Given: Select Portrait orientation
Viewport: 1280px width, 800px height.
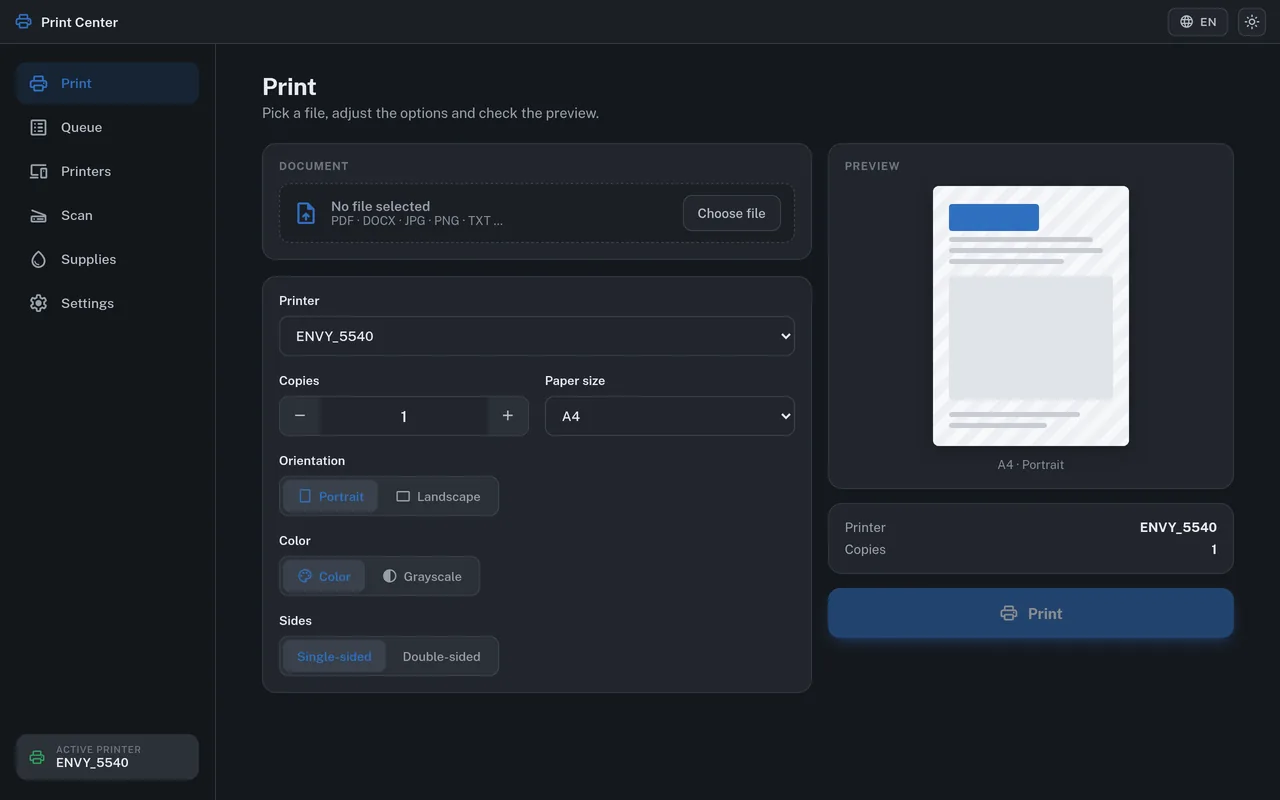Looking at the screenshot, I should coord(330,496).
